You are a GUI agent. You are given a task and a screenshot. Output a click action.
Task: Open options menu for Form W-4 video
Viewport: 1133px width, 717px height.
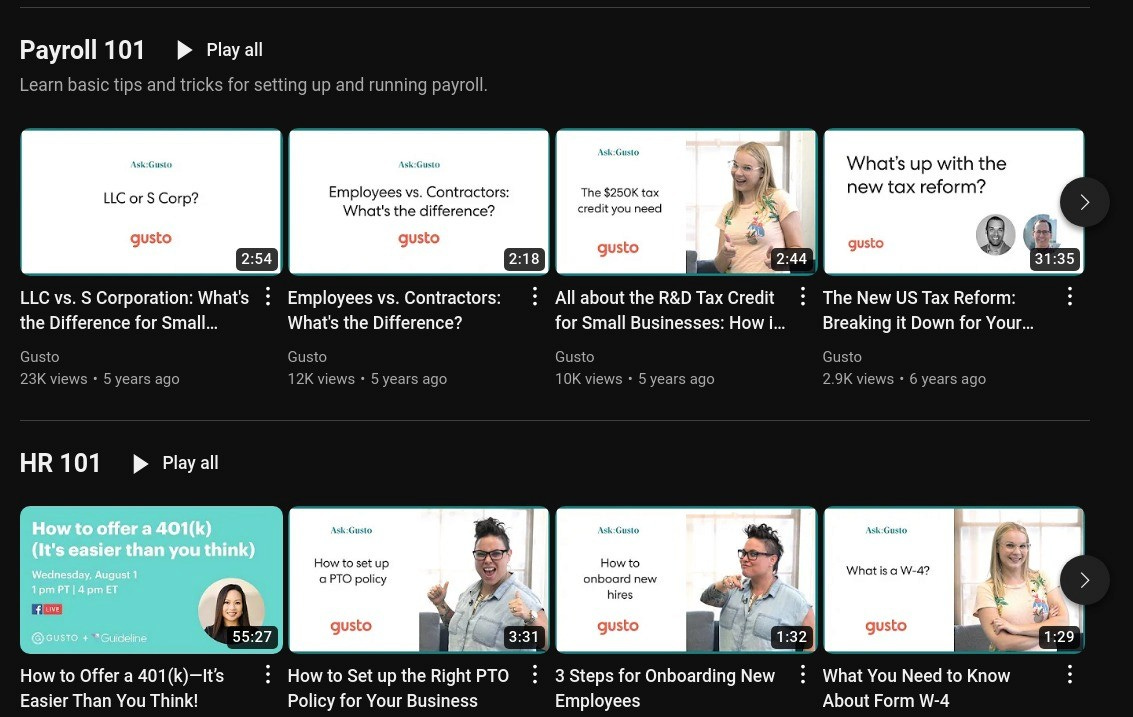(1069, 674)
